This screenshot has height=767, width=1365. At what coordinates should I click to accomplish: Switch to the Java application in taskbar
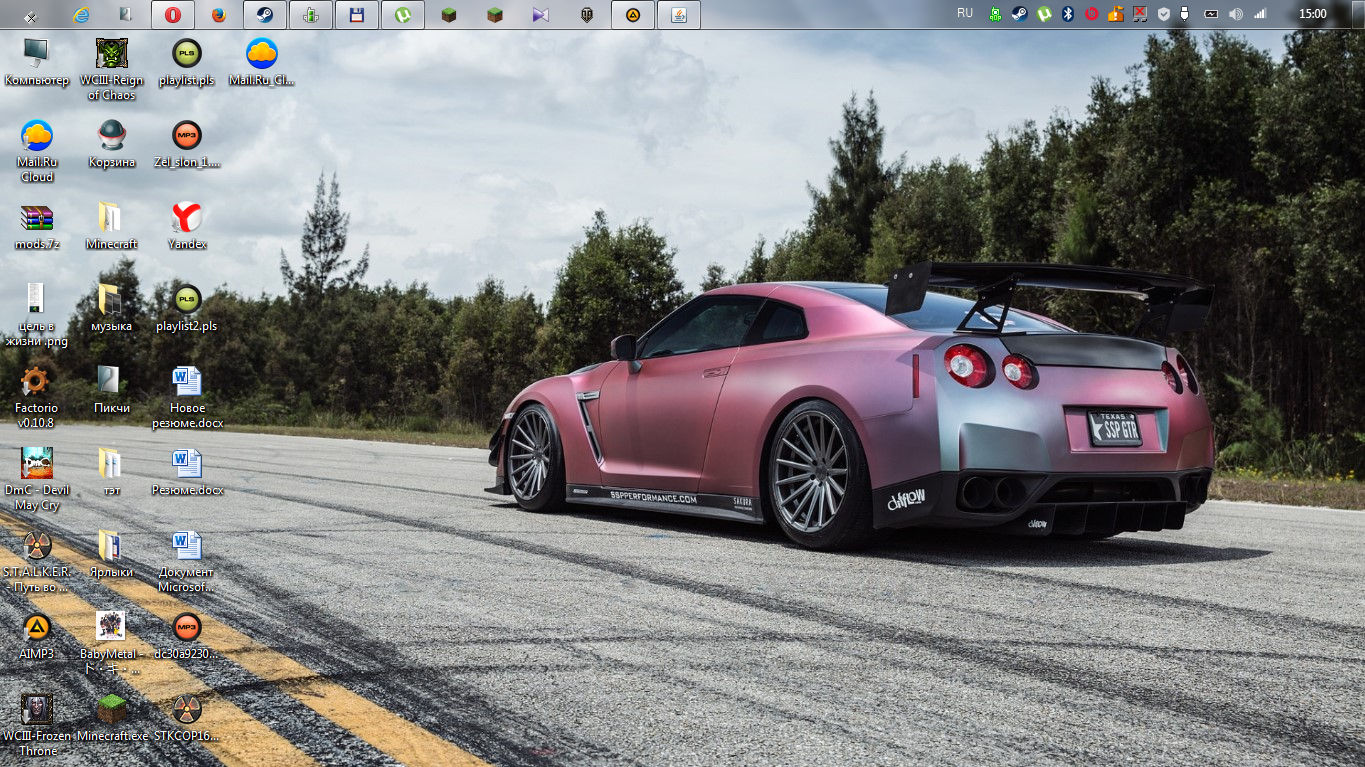tap(679, 15)
